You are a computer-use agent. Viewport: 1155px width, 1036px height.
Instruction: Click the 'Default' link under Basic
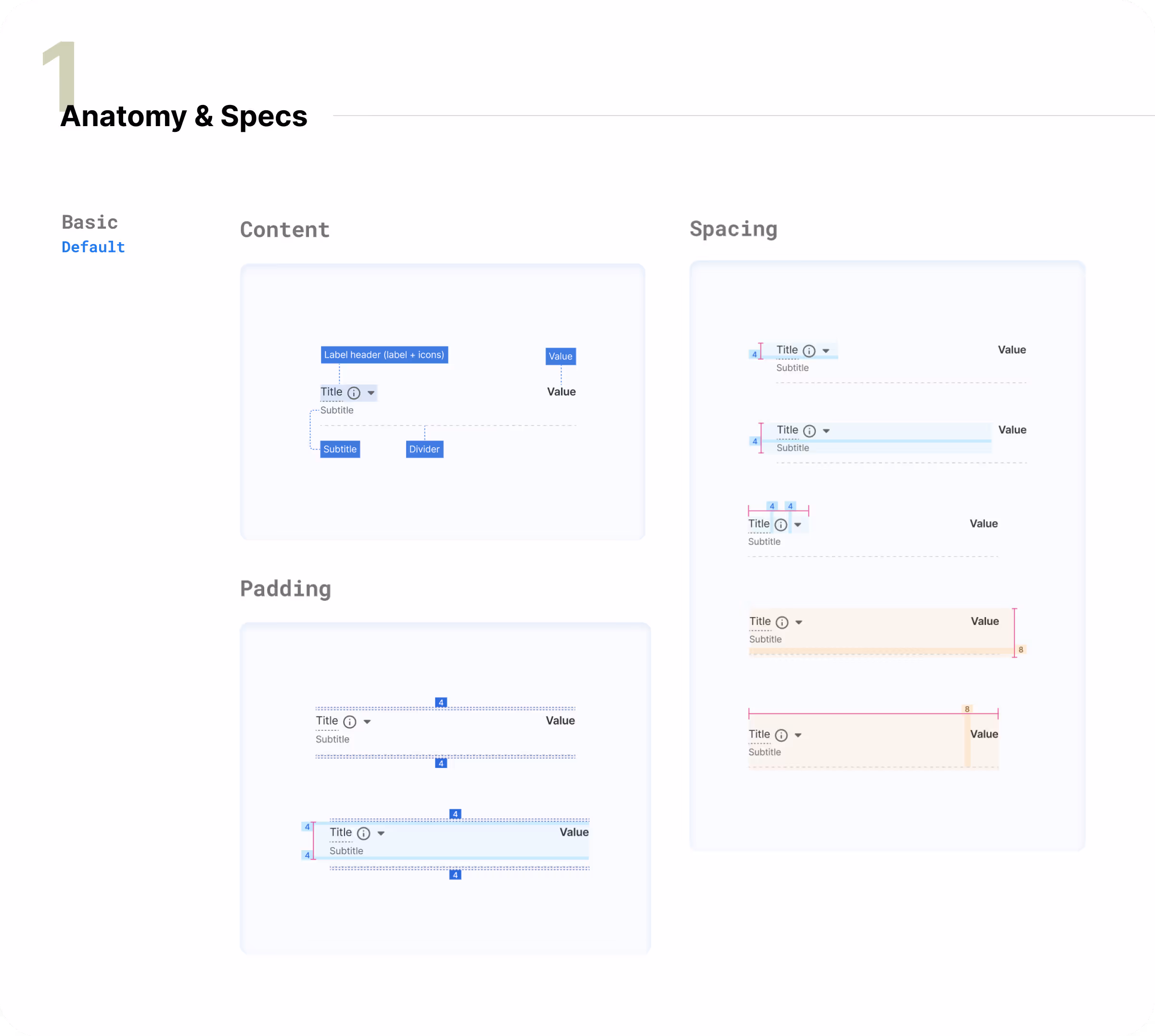(93, 247)
